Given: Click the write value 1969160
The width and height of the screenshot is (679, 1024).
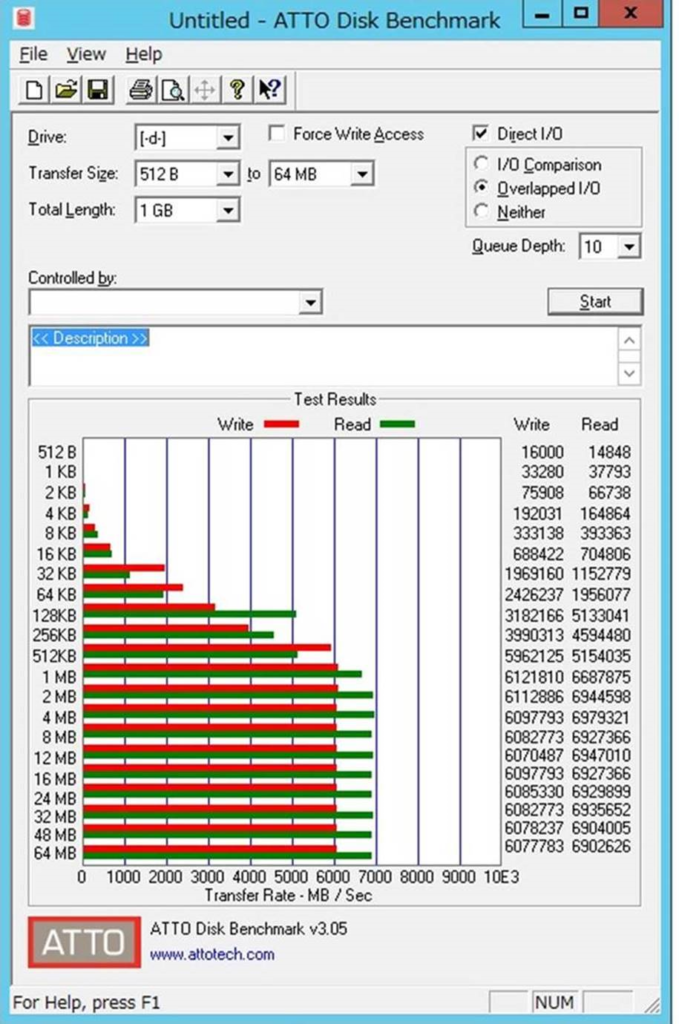Looking at the screenshot, I should 533,574.
